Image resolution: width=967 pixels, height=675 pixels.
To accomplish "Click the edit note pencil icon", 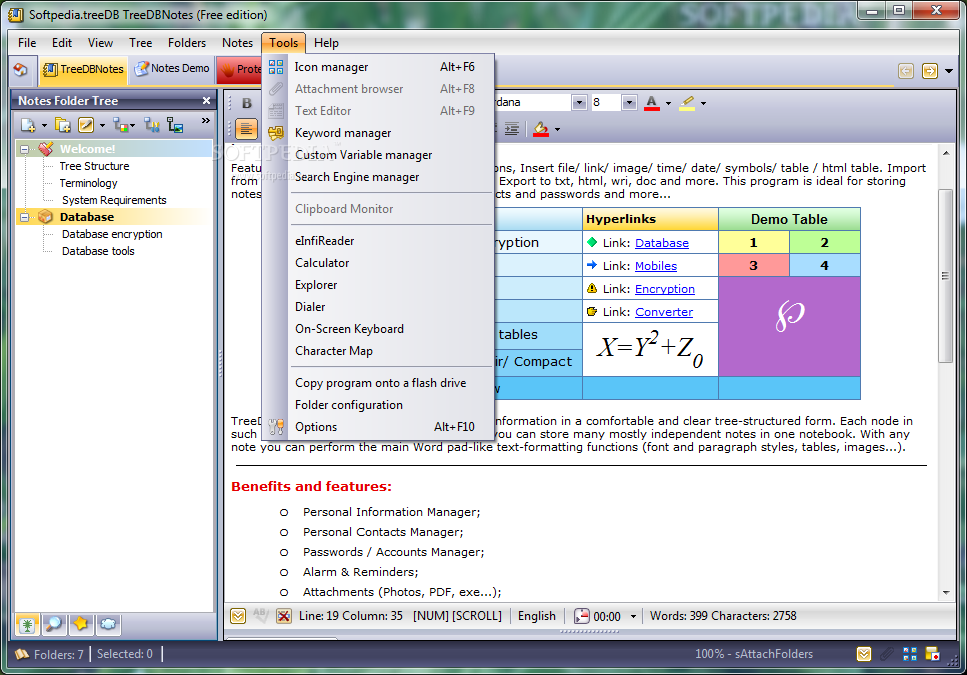I will pyautogui.click(x=86, y=126).
